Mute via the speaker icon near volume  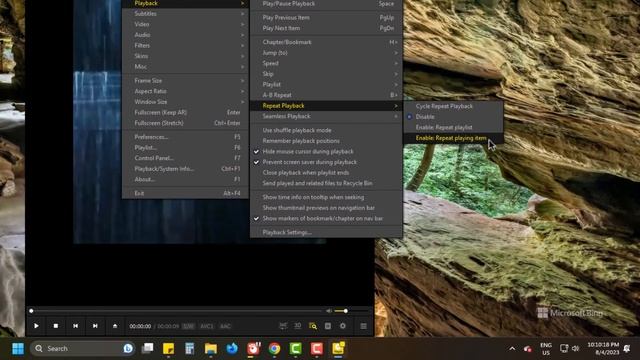point(329,311)
